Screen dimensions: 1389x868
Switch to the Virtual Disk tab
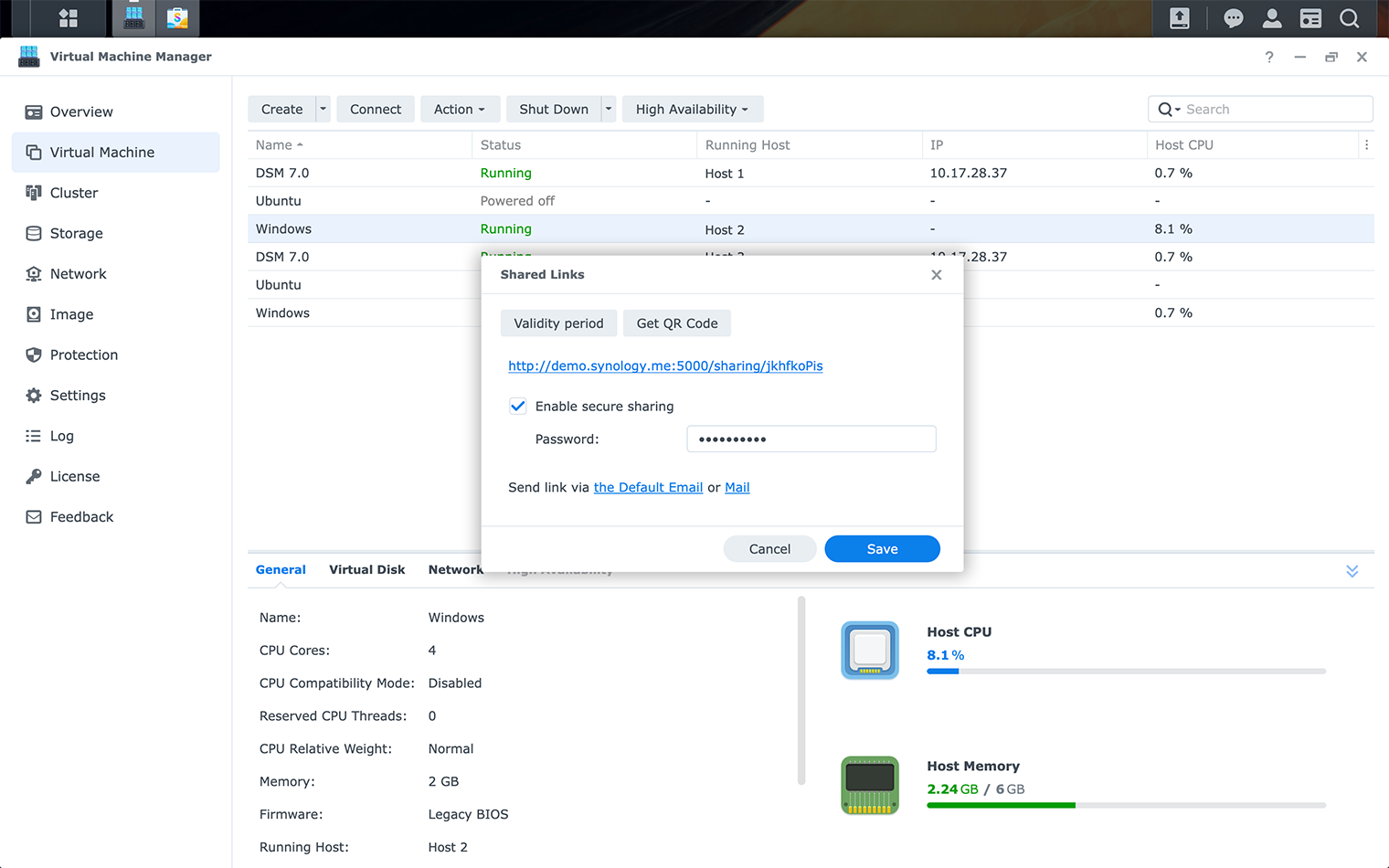pyautogui.click(x=367, y=569)
